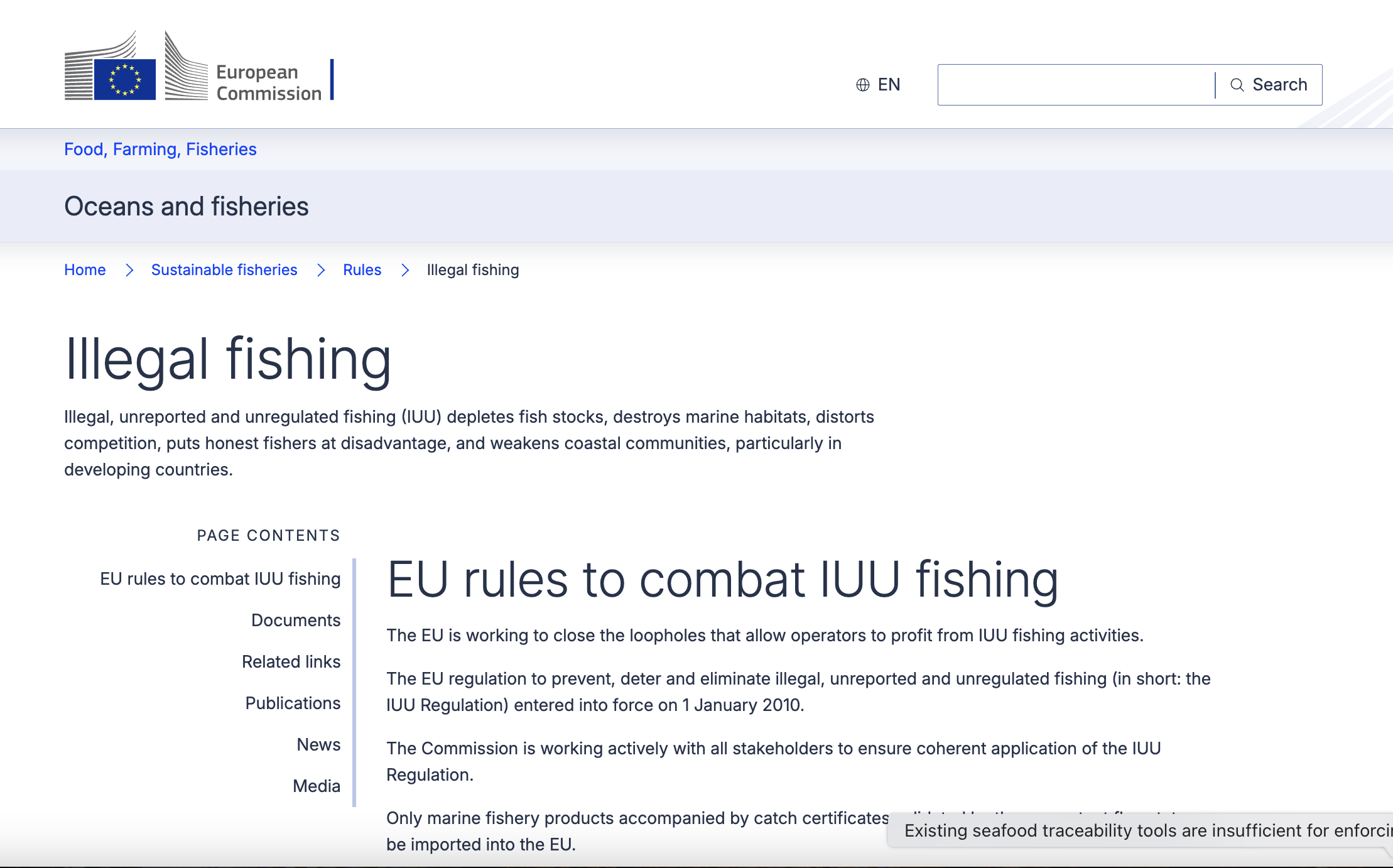The image size is (1393, 868).
Task: Jump to EU rules to combat IUU fishing
Action: point(220,578)
